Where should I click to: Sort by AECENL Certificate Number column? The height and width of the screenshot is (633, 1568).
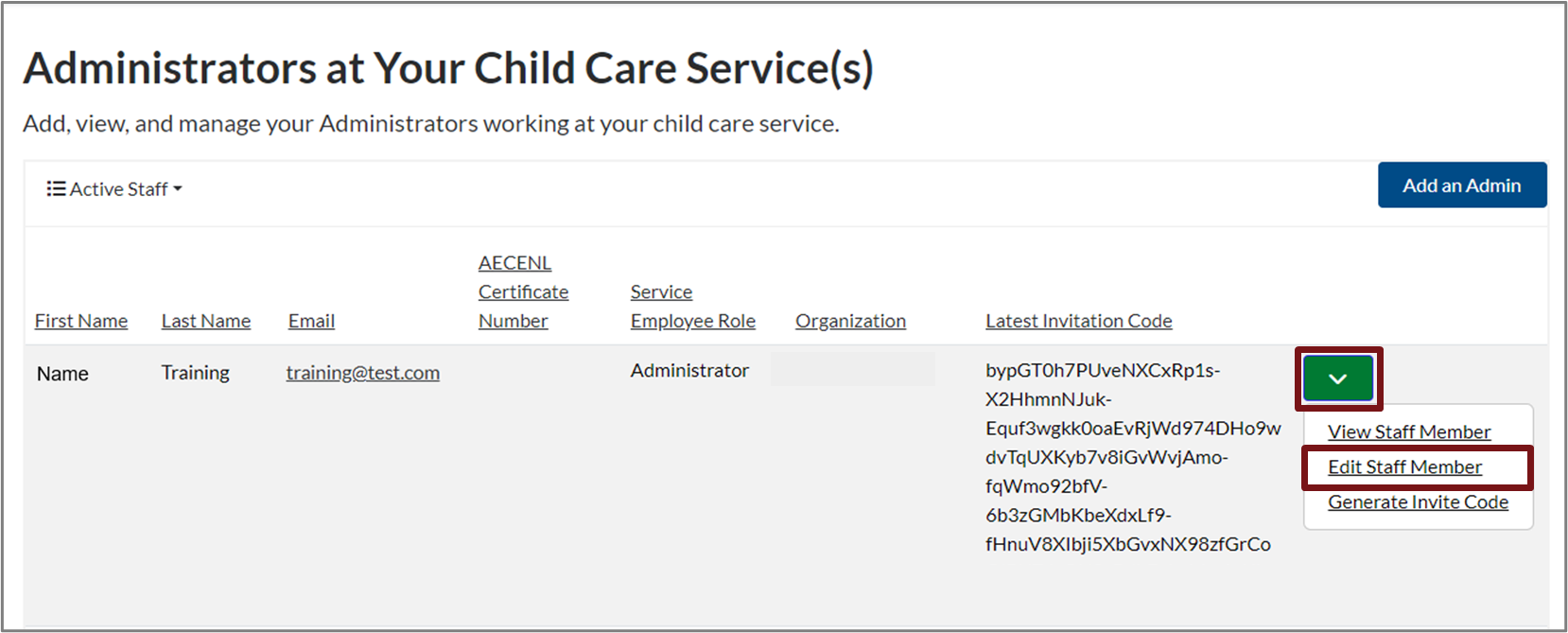(523, 292)
